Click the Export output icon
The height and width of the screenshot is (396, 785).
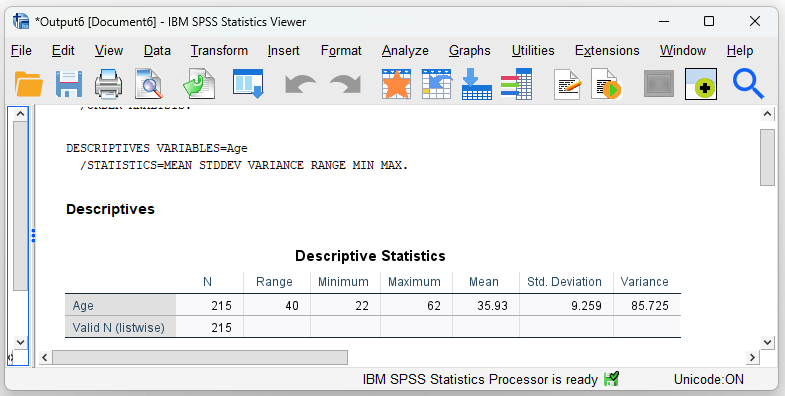(x=199, y=84)
